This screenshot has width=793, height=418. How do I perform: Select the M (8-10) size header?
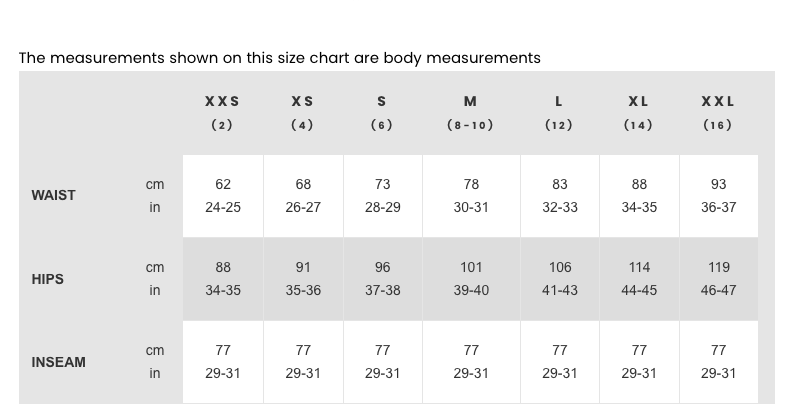point(470,112)
